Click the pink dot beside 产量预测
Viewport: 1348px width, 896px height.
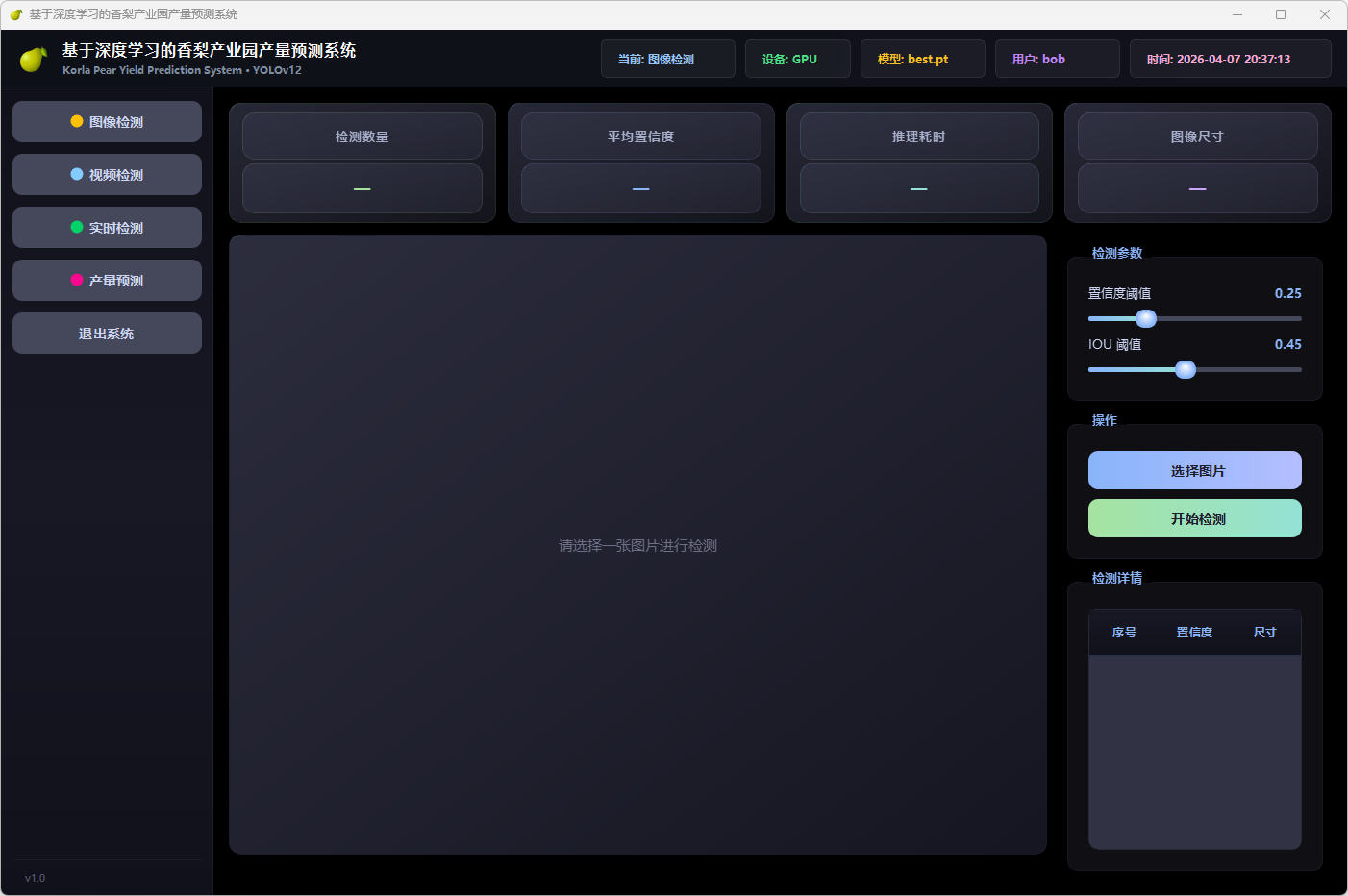click(x=77, y=281)
